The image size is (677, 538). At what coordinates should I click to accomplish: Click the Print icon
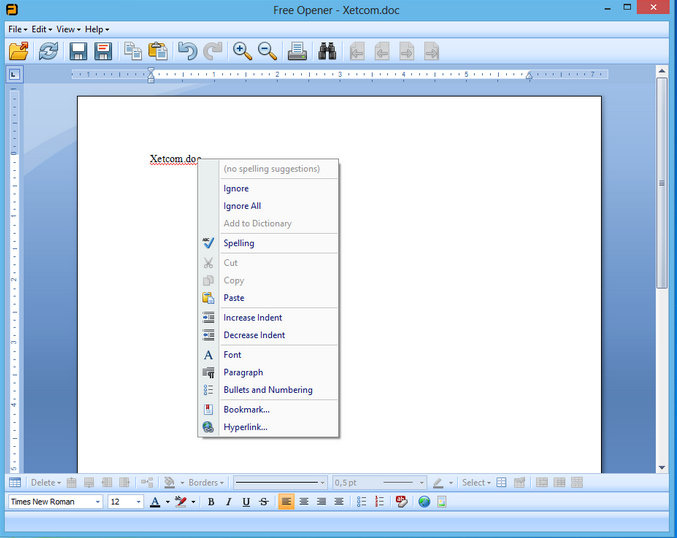[x=297, y=51]
